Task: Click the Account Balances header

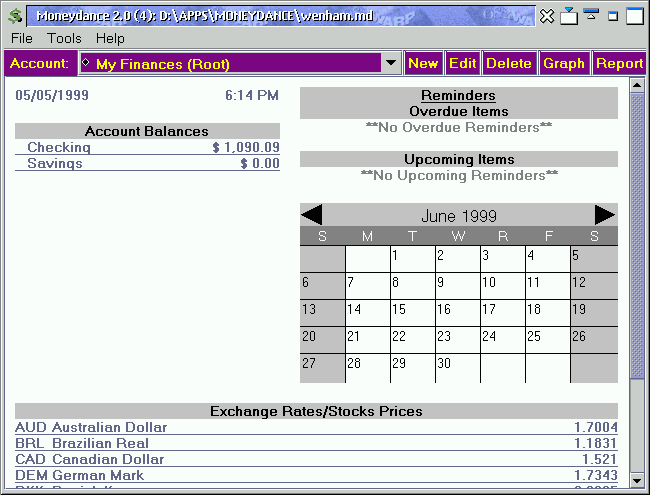Action: [x=147, y=131]
